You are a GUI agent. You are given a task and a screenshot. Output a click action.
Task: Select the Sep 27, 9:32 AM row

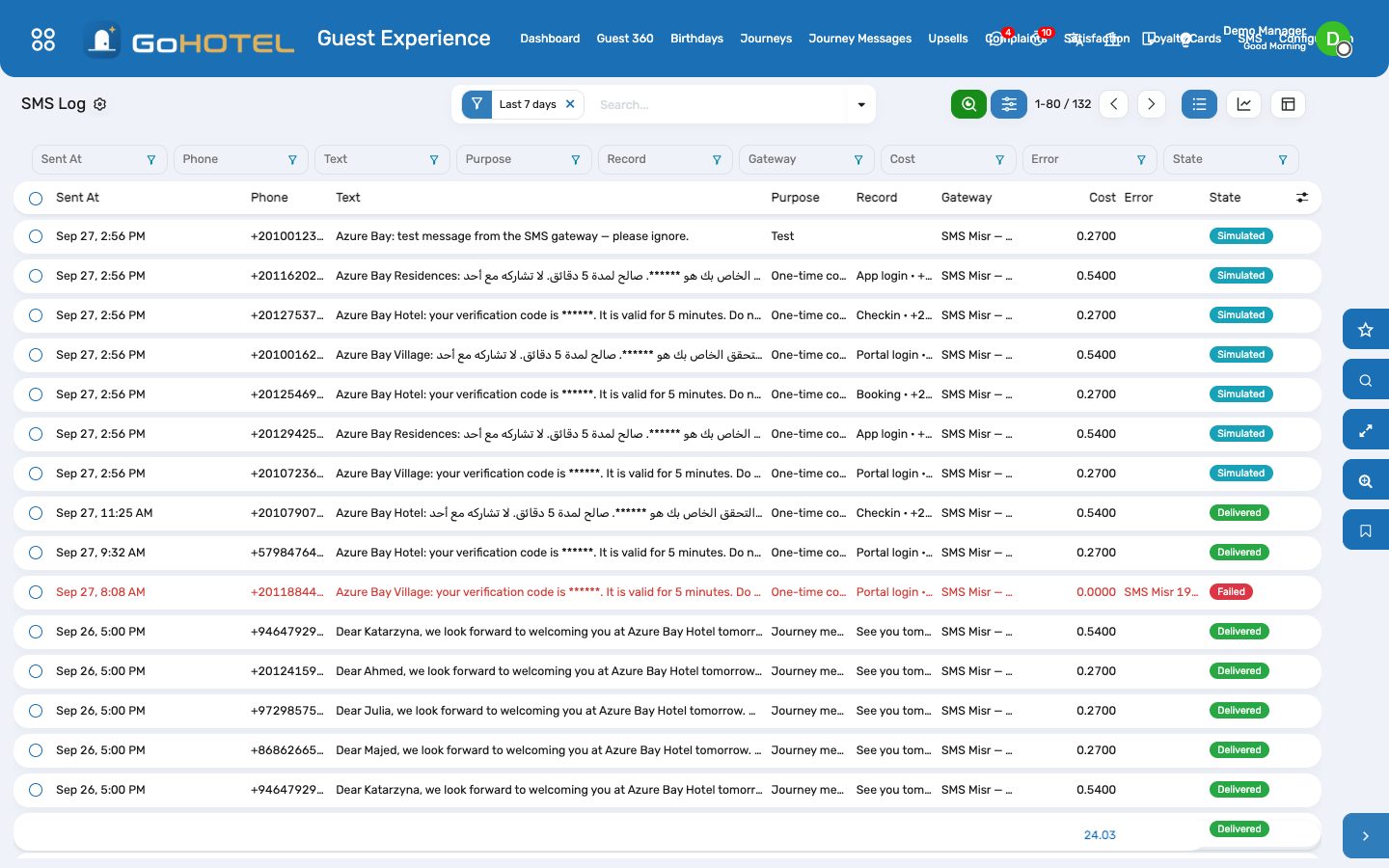pos(36,553)
